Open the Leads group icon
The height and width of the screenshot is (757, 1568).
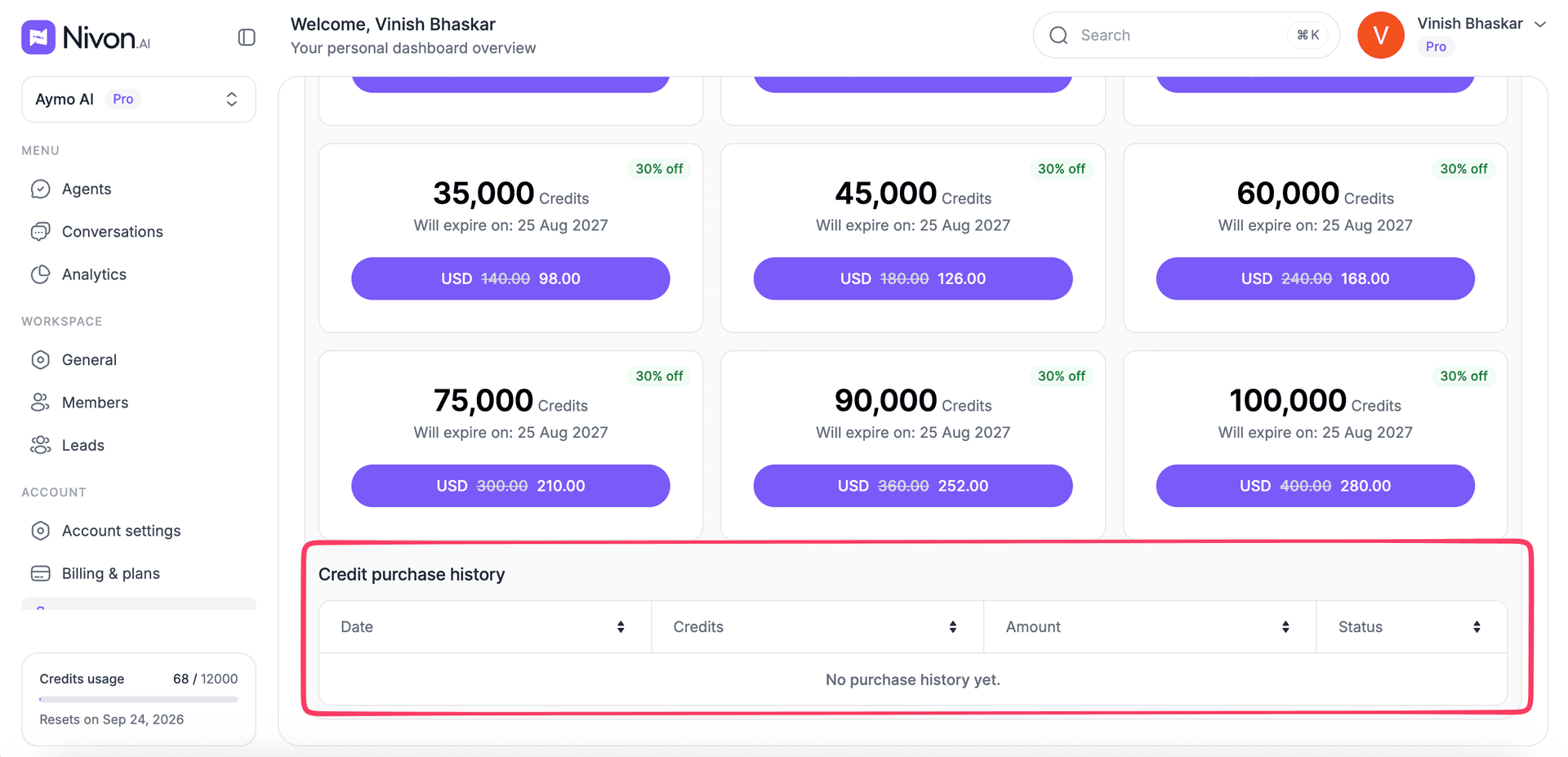pyautogui.click(x=40, y=445)
